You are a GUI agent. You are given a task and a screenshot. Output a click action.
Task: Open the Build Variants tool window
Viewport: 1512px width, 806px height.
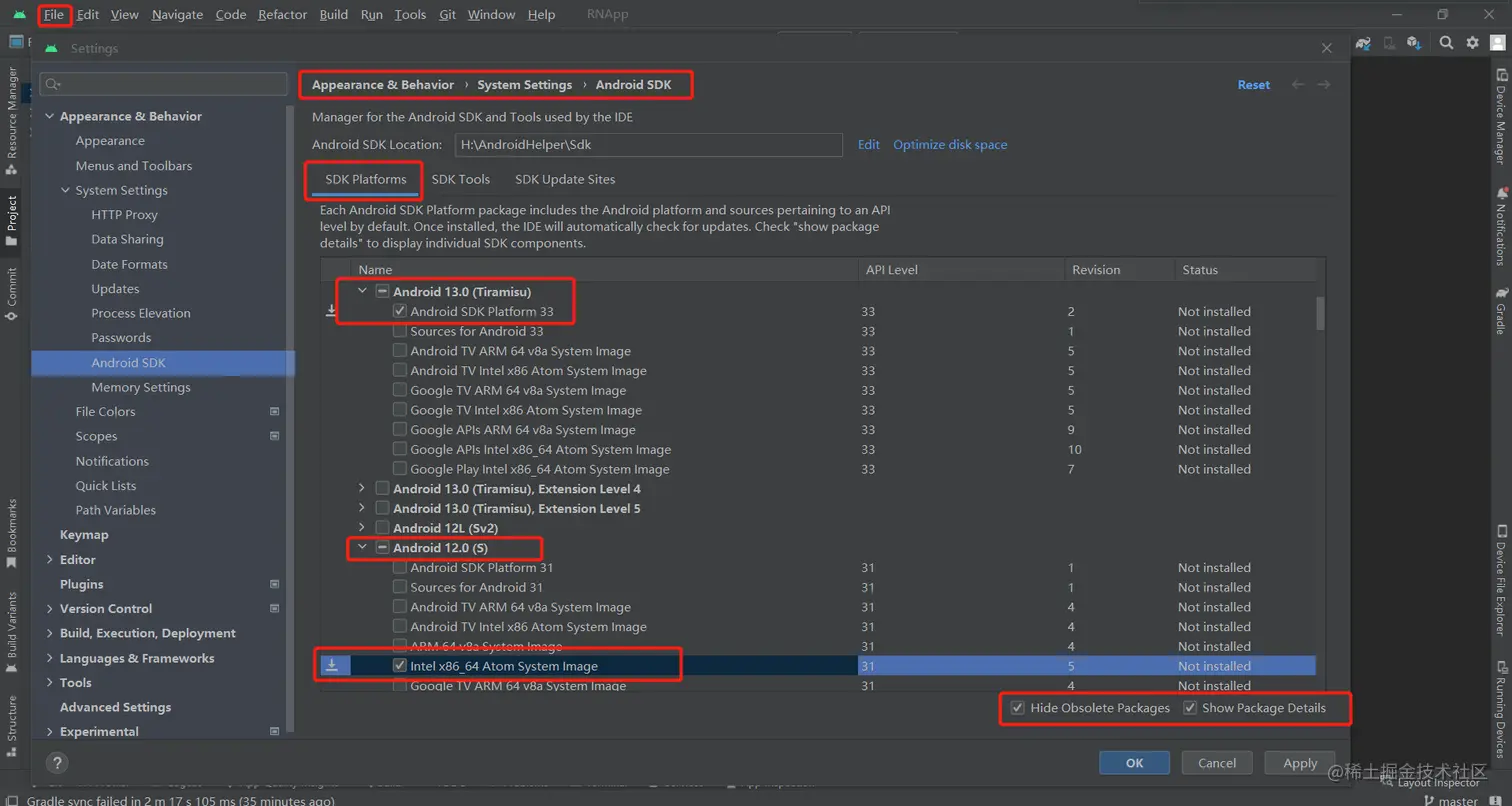(12, 632)
